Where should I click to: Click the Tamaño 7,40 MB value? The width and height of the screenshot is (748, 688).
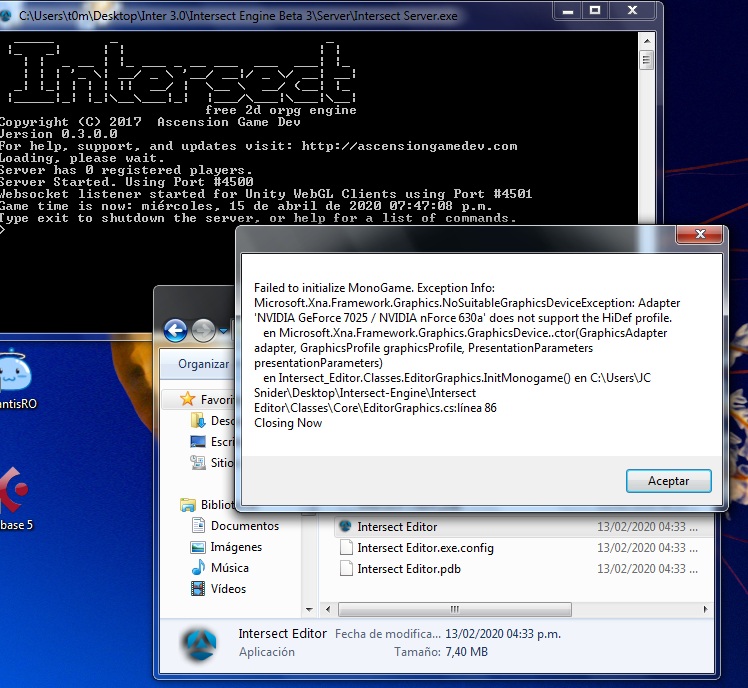[467, 652]
